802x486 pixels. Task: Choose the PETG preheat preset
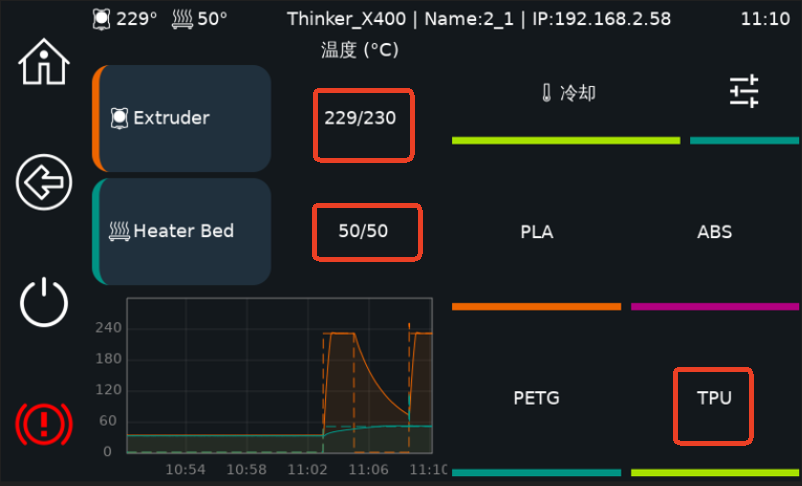(536, 398)
